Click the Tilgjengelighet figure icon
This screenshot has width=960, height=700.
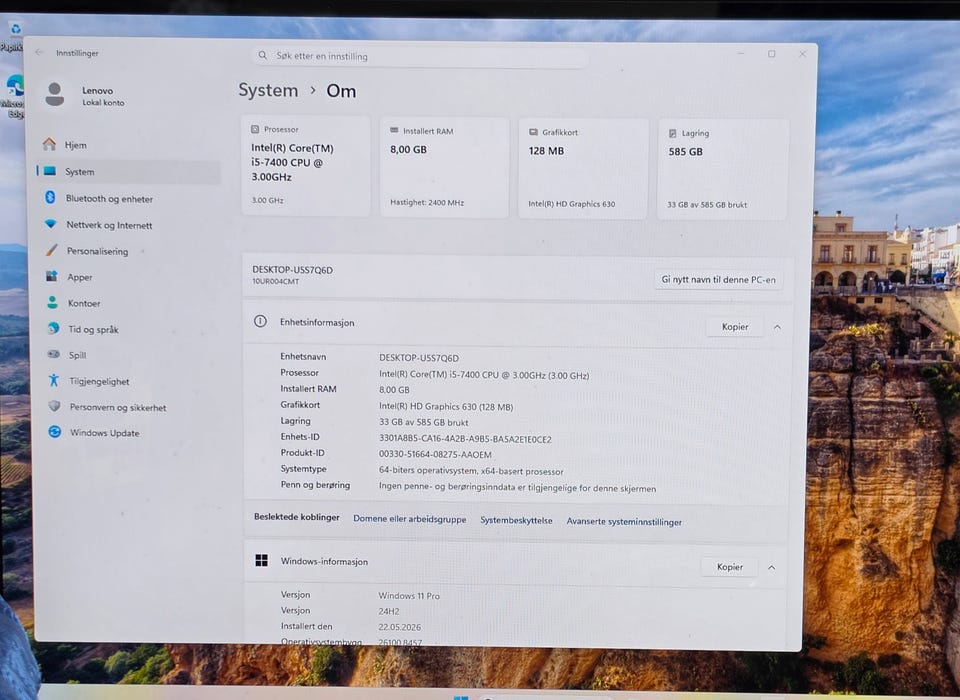(54, 380)
